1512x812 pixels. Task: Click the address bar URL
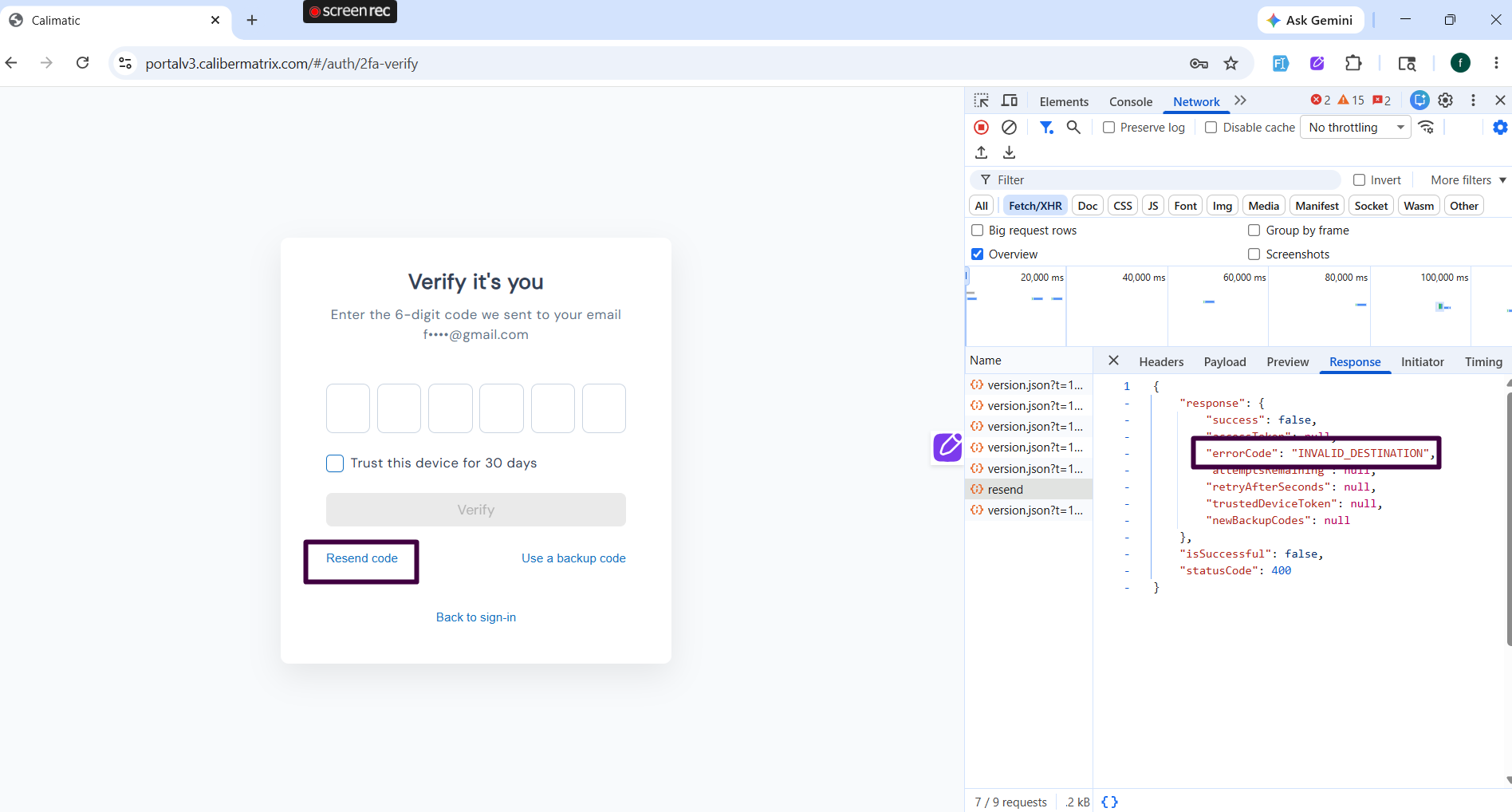click(282, 63)
